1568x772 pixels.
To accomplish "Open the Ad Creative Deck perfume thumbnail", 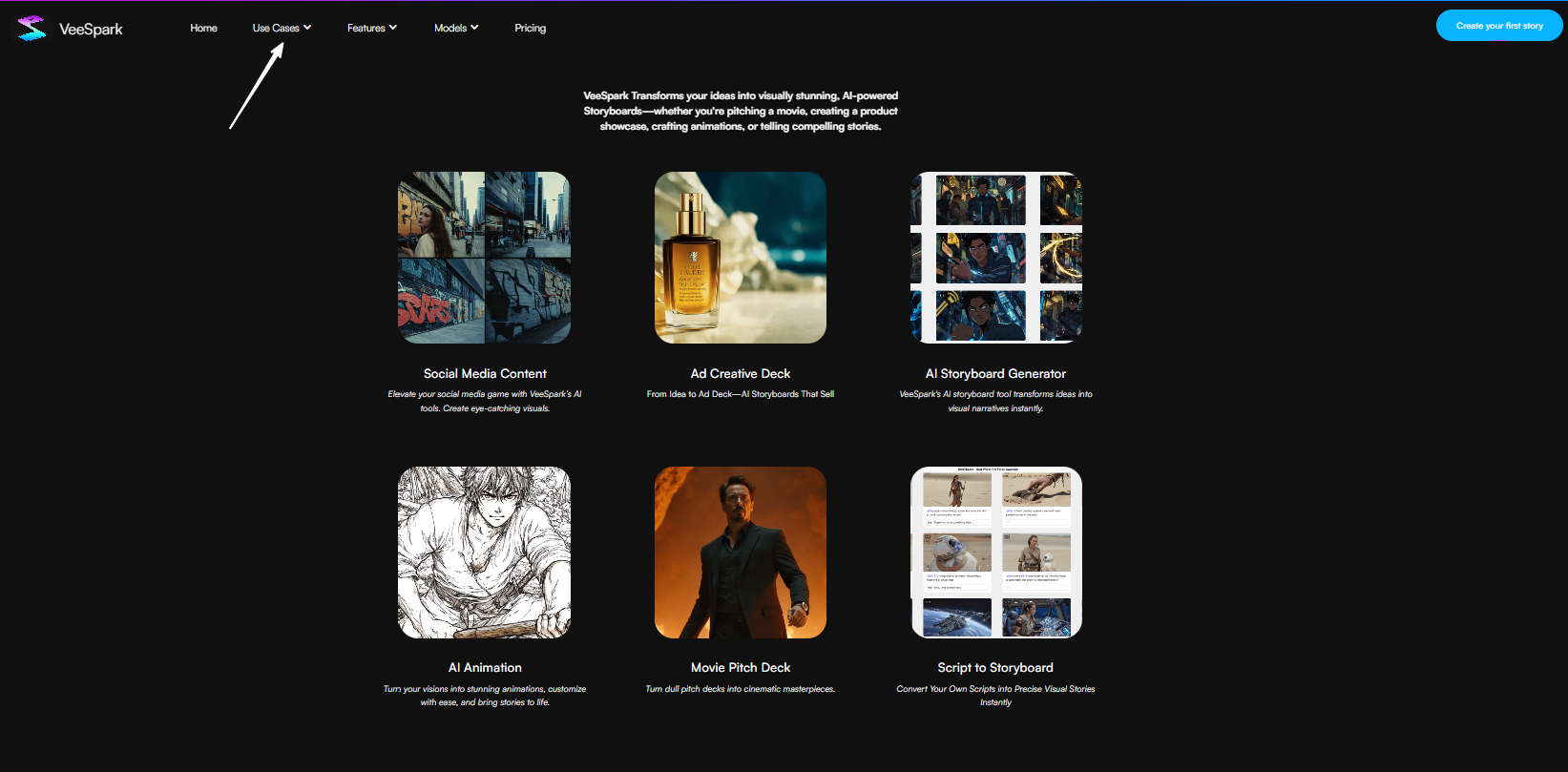I will coord(741,258).
